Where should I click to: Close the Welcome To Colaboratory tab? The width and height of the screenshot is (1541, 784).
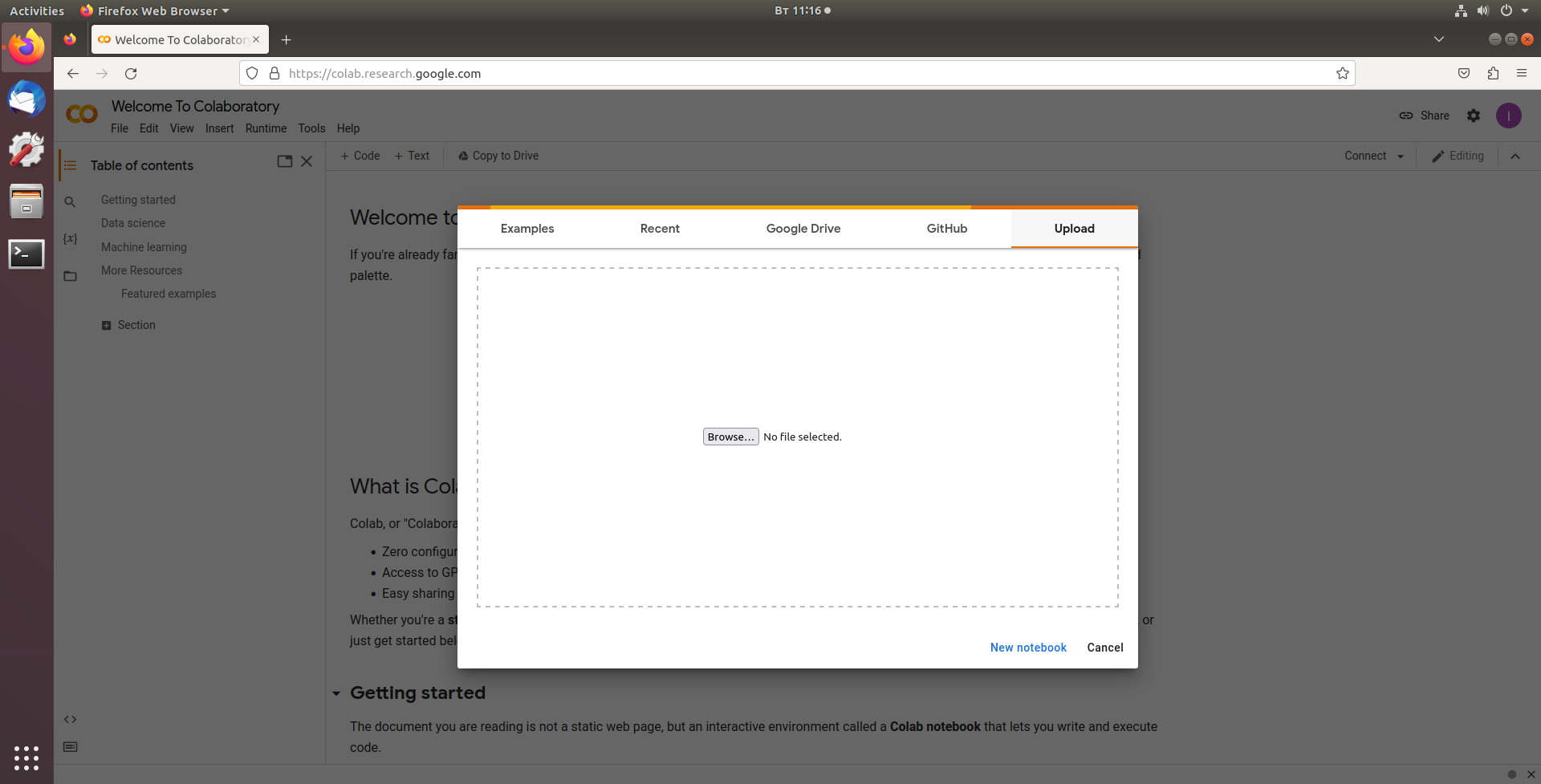[x=256, y=39]
